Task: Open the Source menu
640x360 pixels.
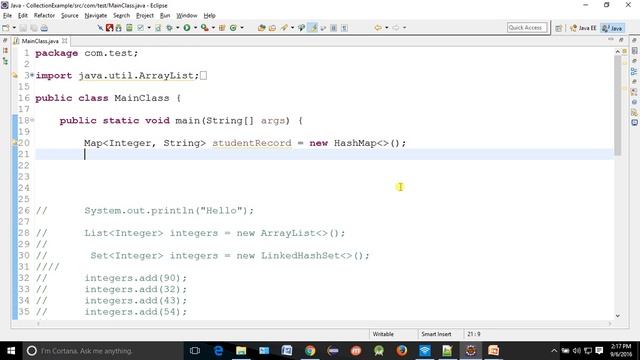Action: pyautogui.click(x=69, y=16)
